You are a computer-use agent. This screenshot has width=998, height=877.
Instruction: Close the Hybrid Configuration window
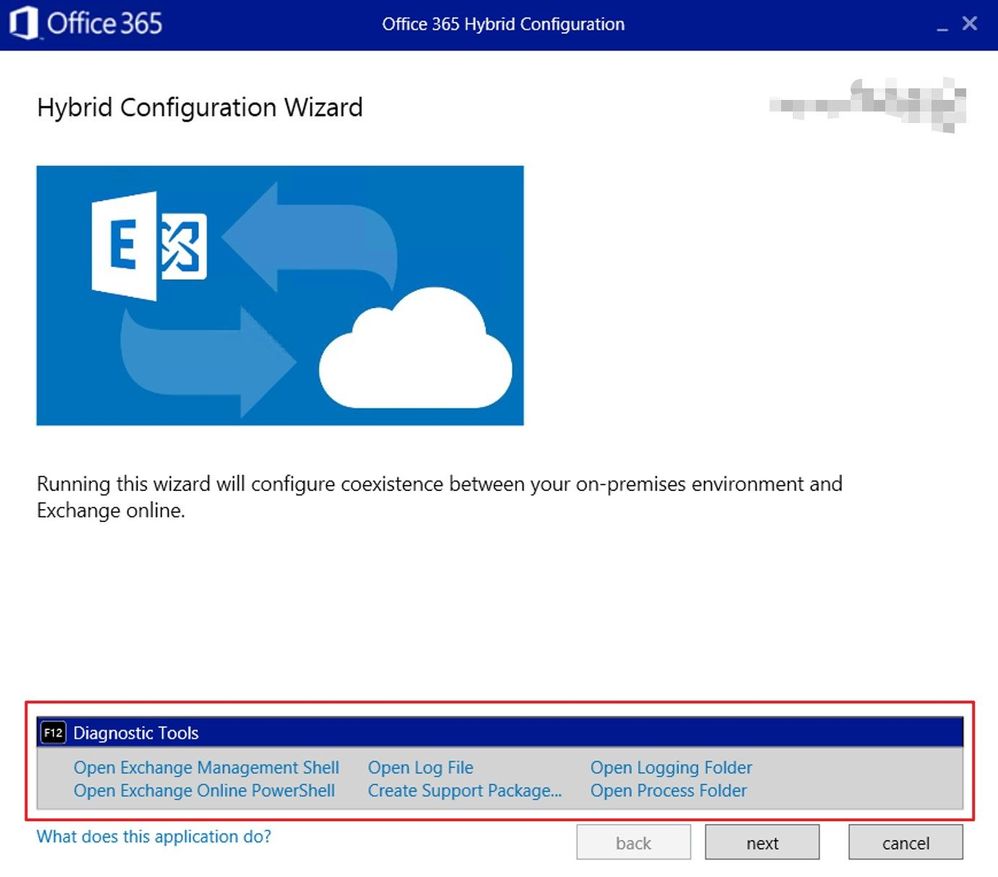click(969, 24)
